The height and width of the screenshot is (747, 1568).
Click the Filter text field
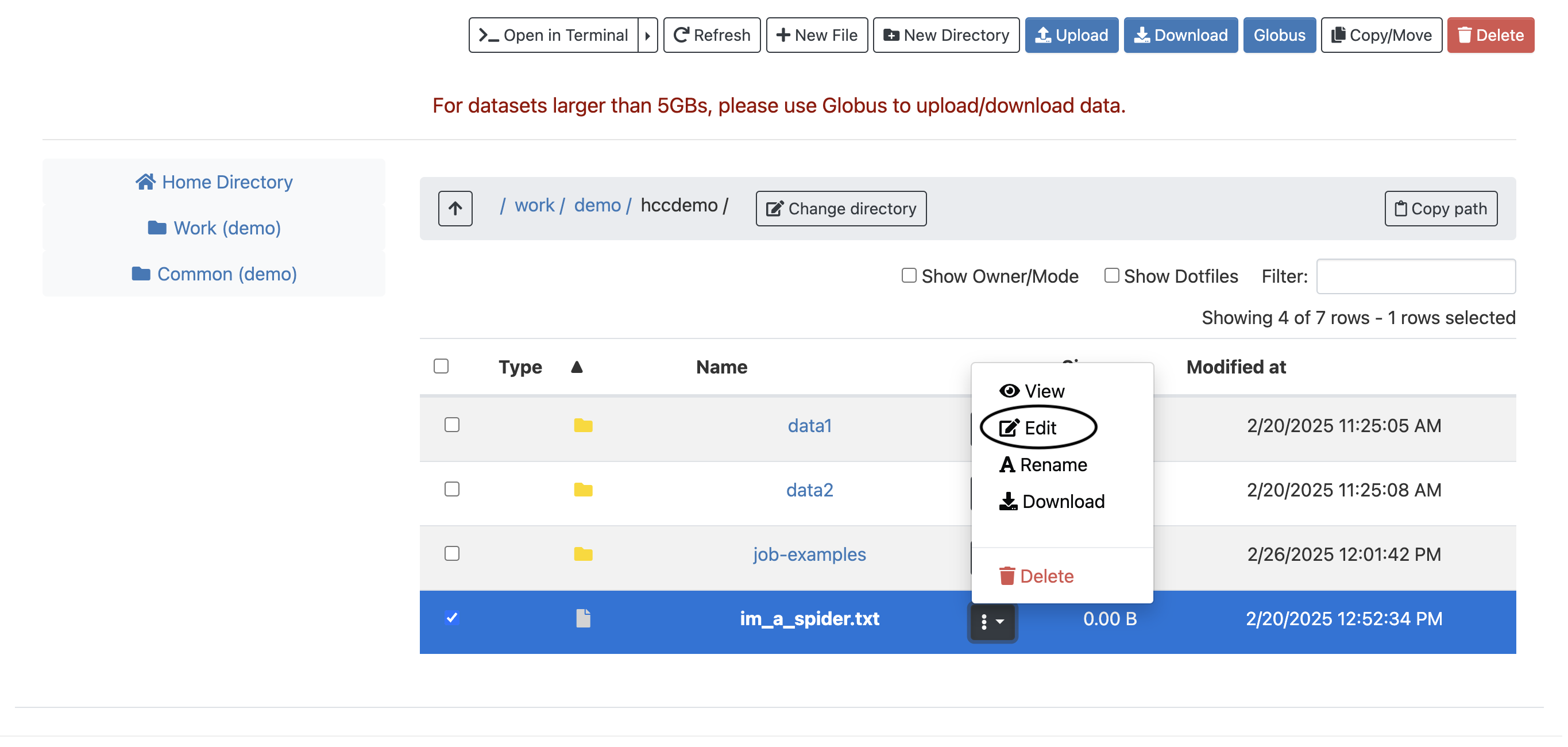(x=1415, y=276)
